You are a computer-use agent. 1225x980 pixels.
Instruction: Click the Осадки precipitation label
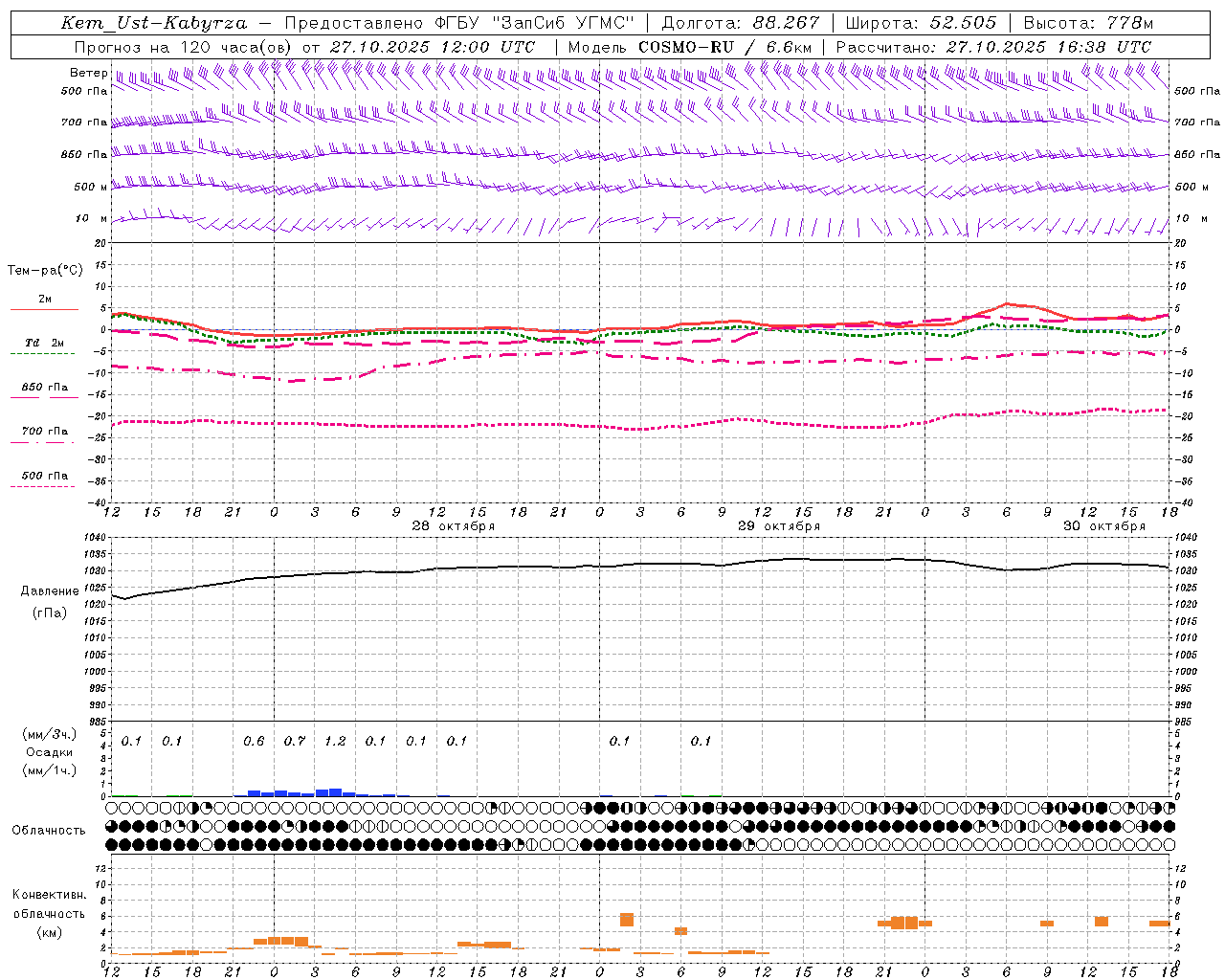tap(50, 752)
